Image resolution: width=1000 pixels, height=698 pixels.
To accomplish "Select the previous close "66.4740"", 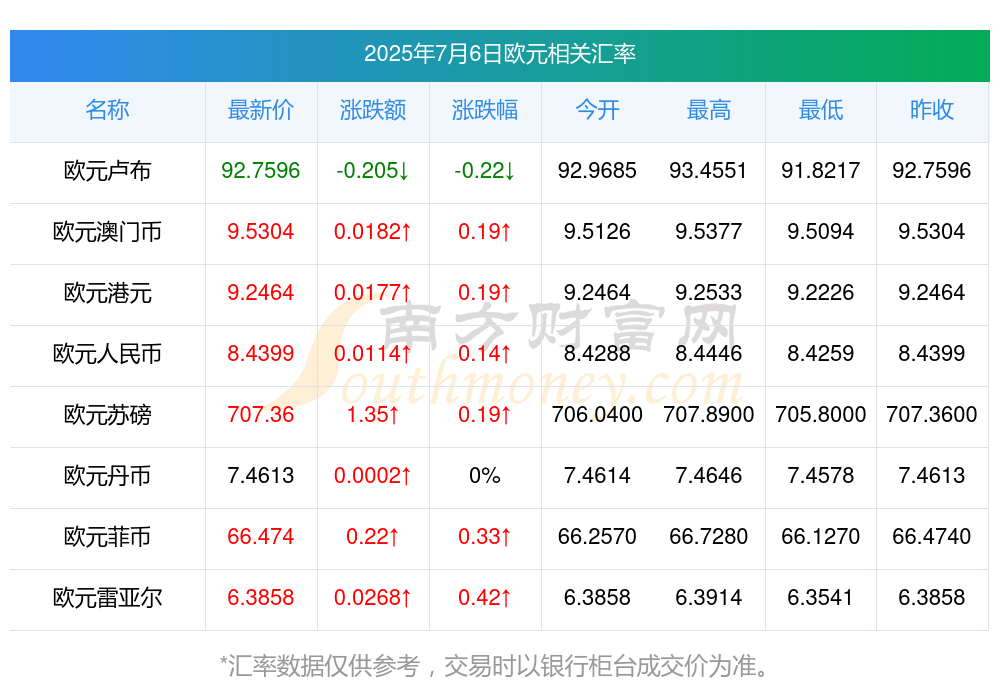I will pos(932,537).
